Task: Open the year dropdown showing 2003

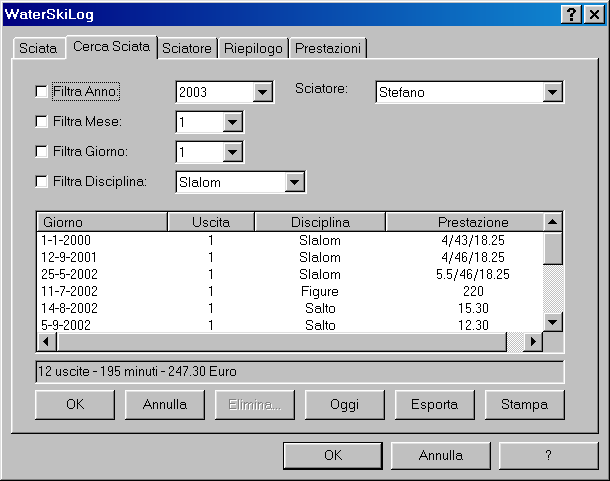Action: tap(263, 92)
